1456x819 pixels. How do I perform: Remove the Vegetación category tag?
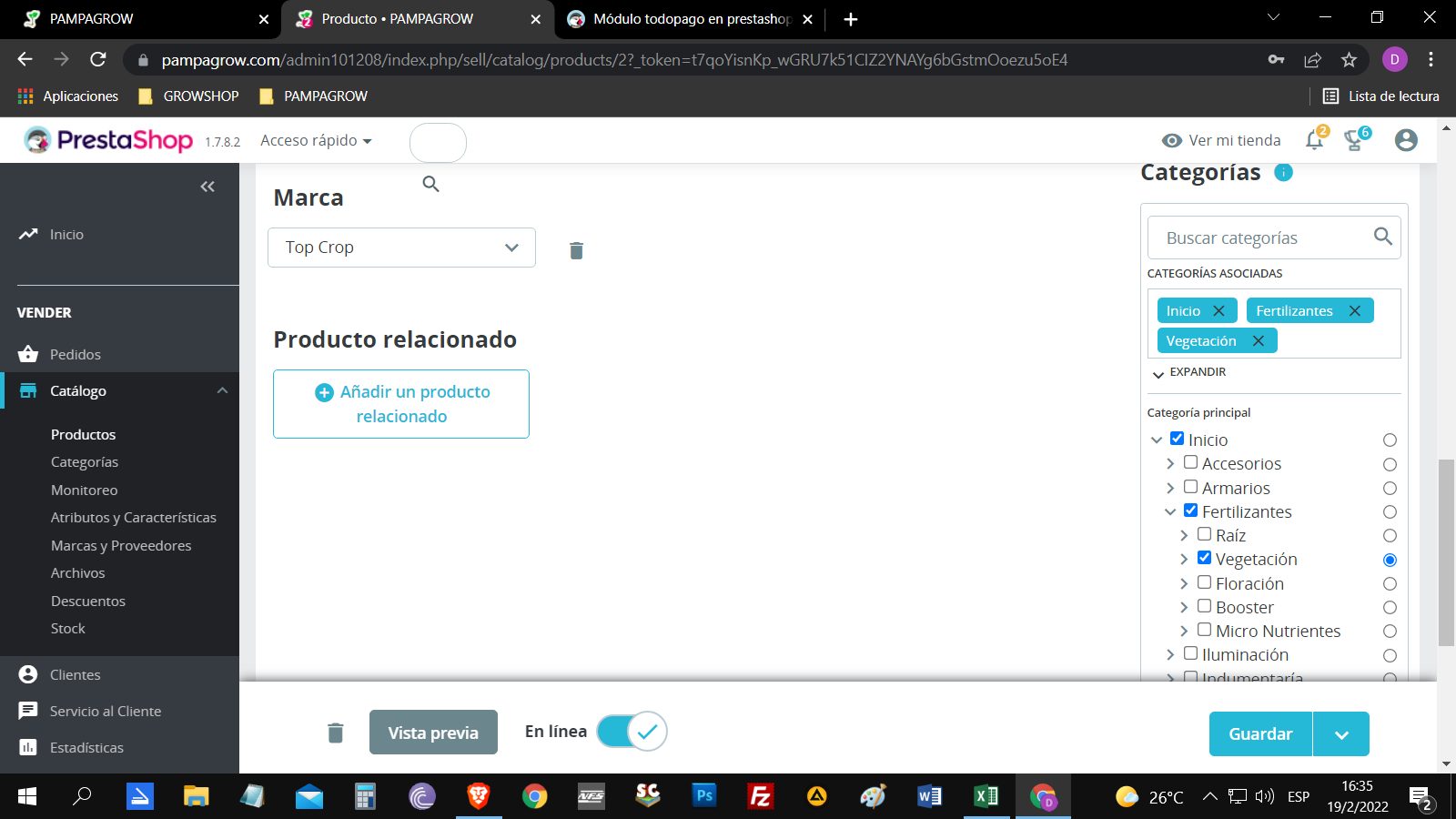(1259, 341)
